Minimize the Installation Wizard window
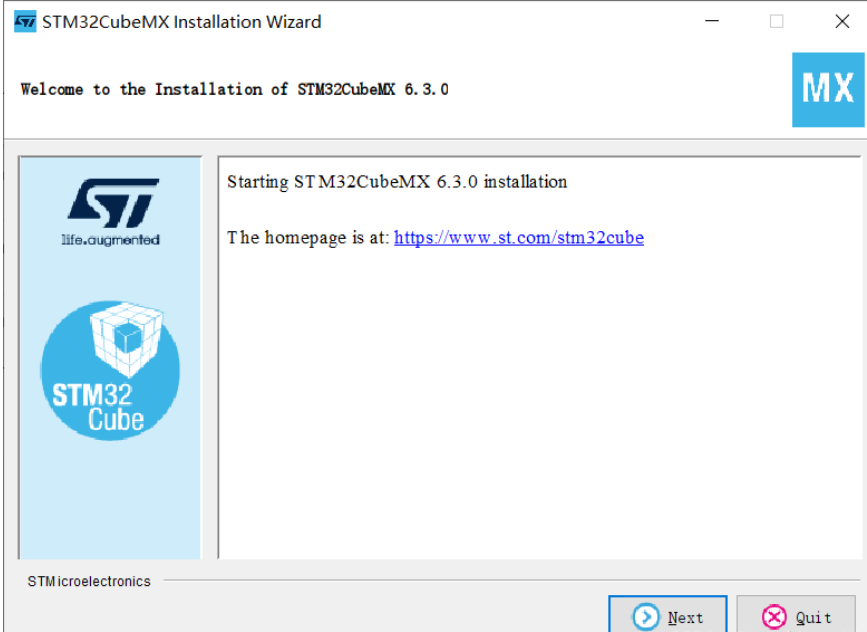This screenshot has height=632, width=867. (712, 22)
